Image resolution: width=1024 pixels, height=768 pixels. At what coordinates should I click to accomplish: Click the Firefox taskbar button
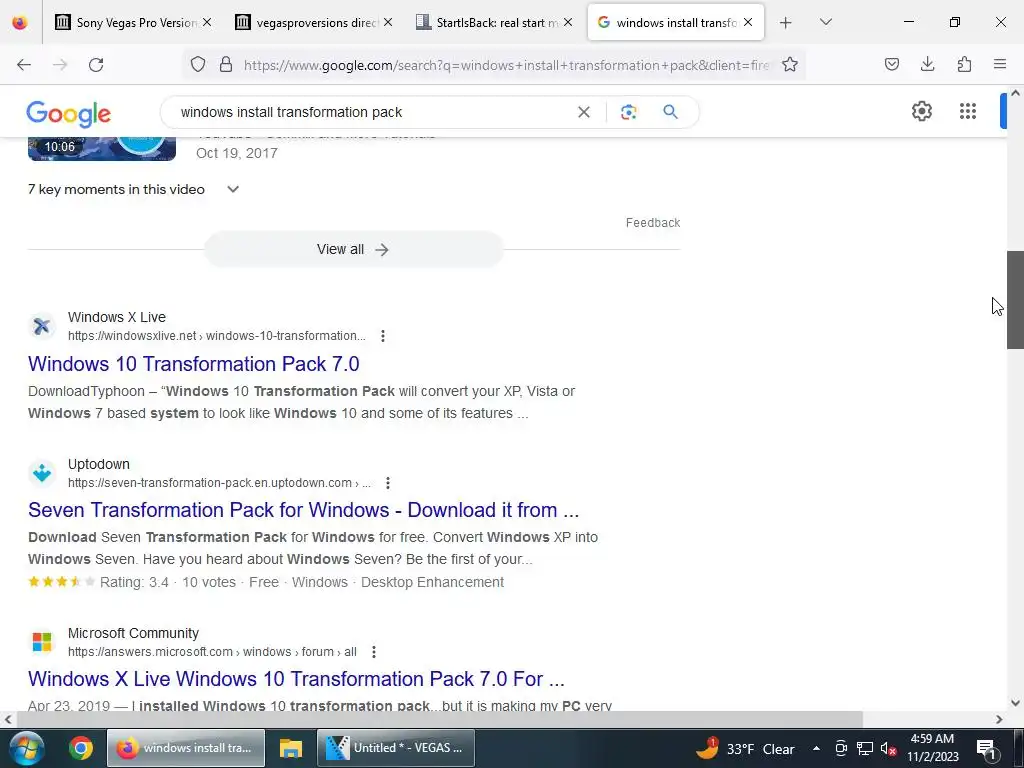click(x=186, y=748)
